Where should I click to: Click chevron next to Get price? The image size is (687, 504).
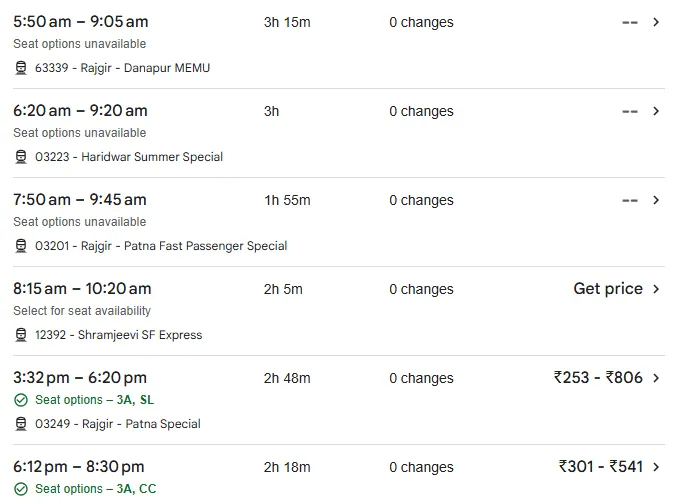click(x=656, y=289)
